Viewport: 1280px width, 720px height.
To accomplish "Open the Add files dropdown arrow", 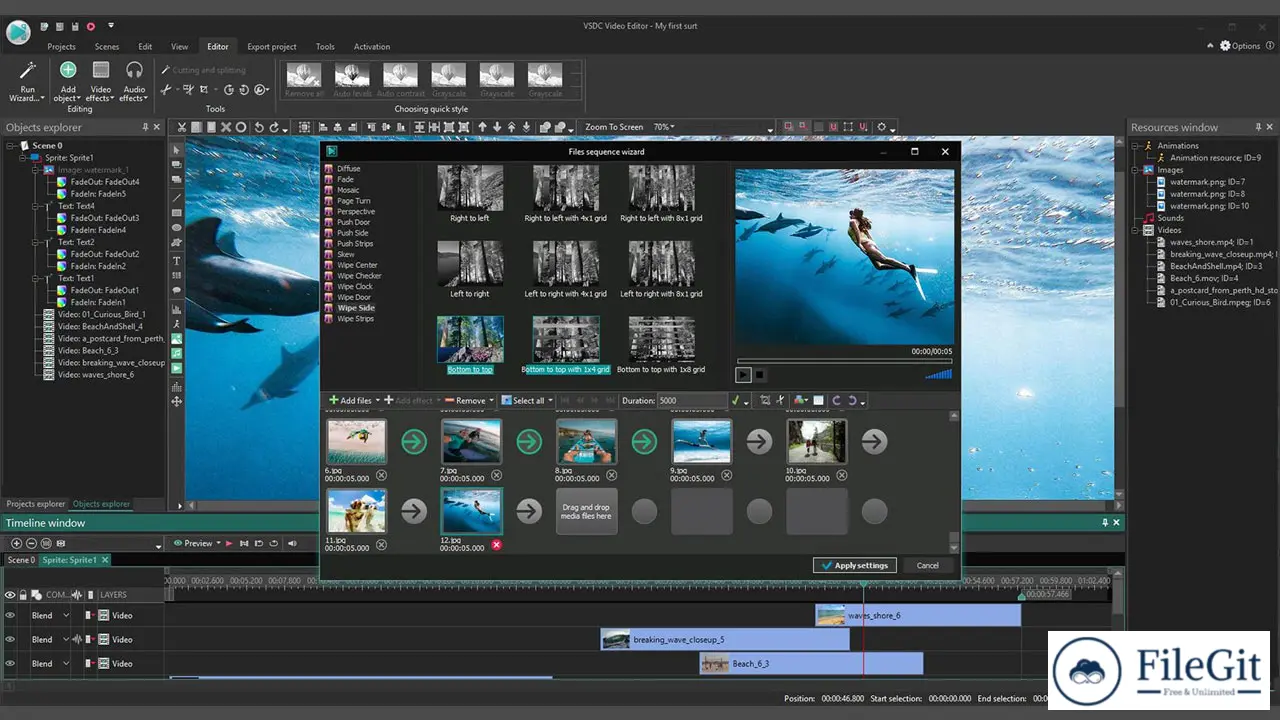I will 377,401.
